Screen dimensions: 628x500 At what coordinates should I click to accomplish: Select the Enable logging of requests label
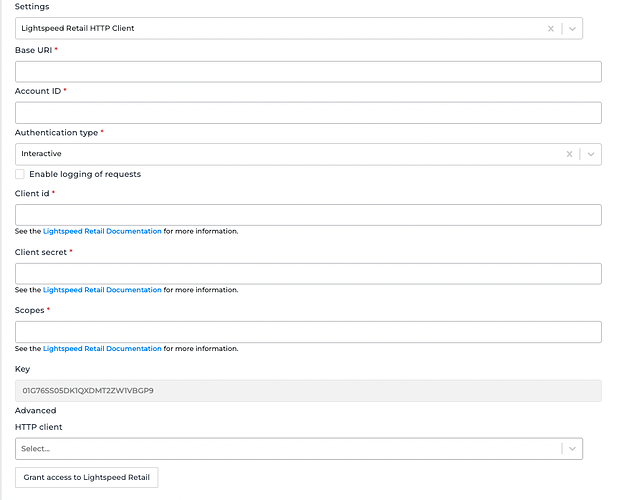[85, 174]
